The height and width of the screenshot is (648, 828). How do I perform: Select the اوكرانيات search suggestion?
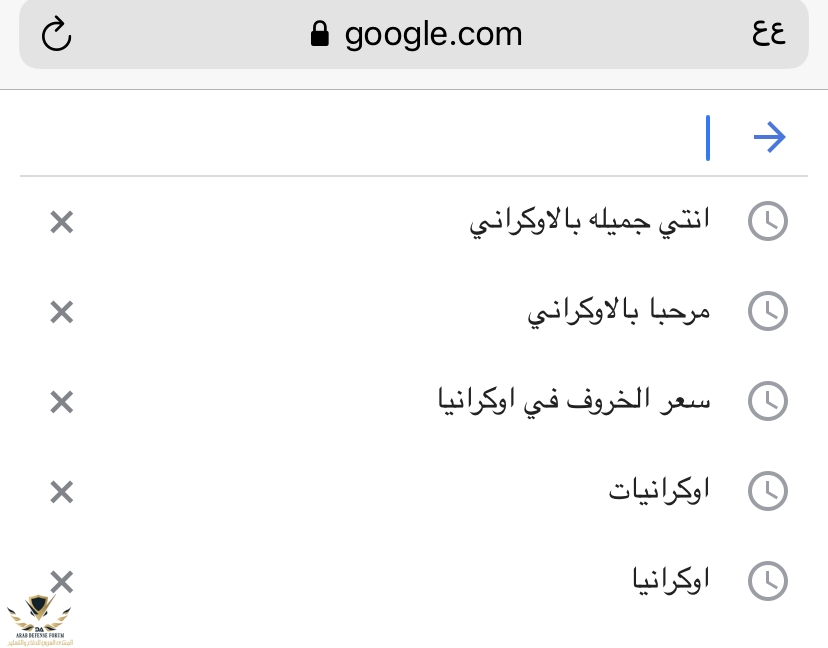tap(659, 491)
